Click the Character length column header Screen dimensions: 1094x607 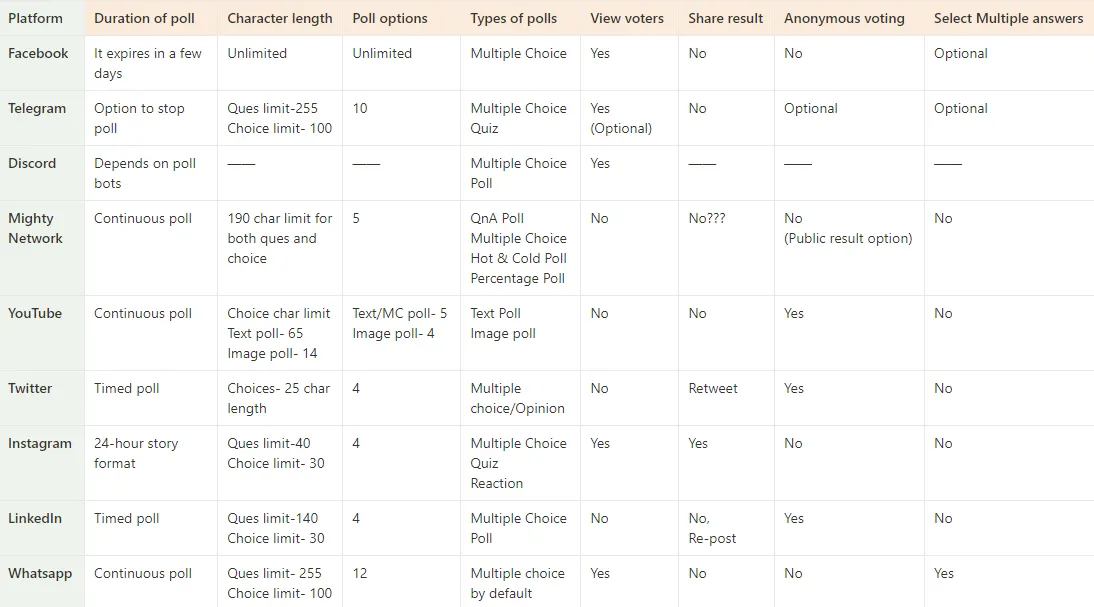[x=280, y=18]
